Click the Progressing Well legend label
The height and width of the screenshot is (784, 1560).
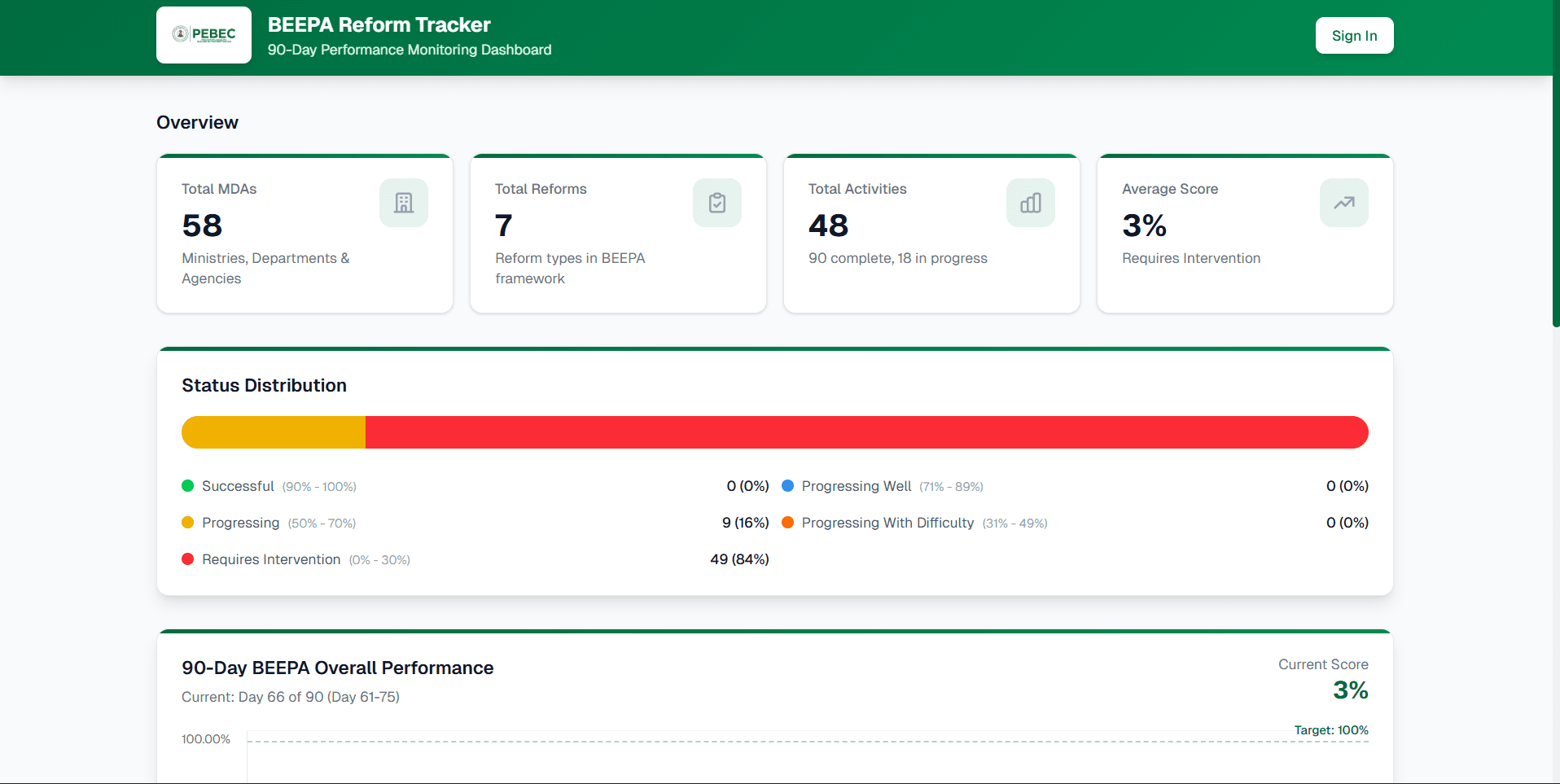(857, 486)
